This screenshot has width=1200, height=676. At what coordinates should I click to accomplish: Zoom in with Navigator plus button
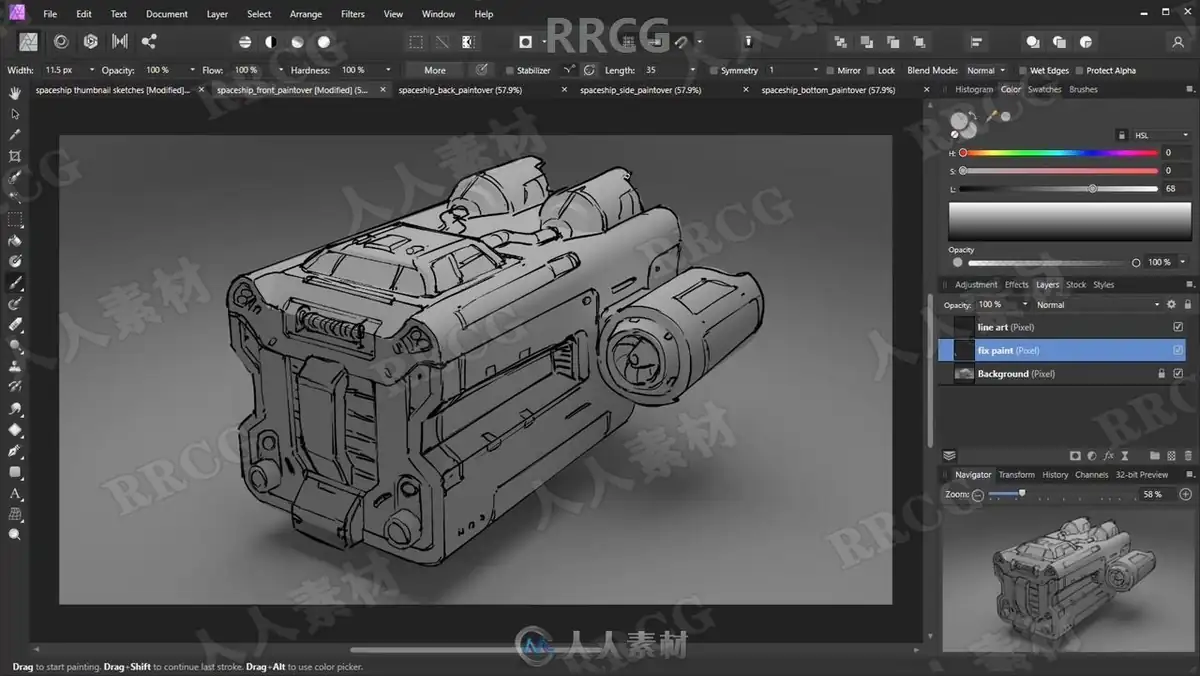pyautogui.click(x=1186, y=494)
